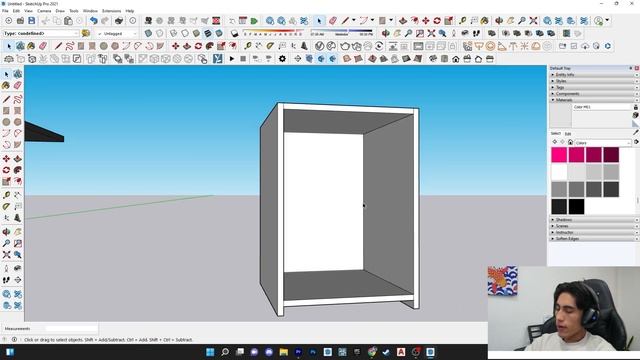Enable Monochrome face style

pos(219,33)
